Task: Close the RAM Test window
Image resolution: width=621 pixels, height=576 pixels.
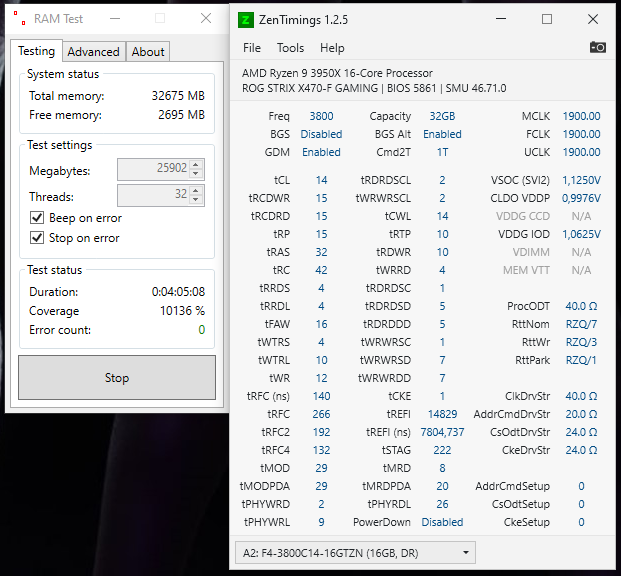Action: pos(206,18)
